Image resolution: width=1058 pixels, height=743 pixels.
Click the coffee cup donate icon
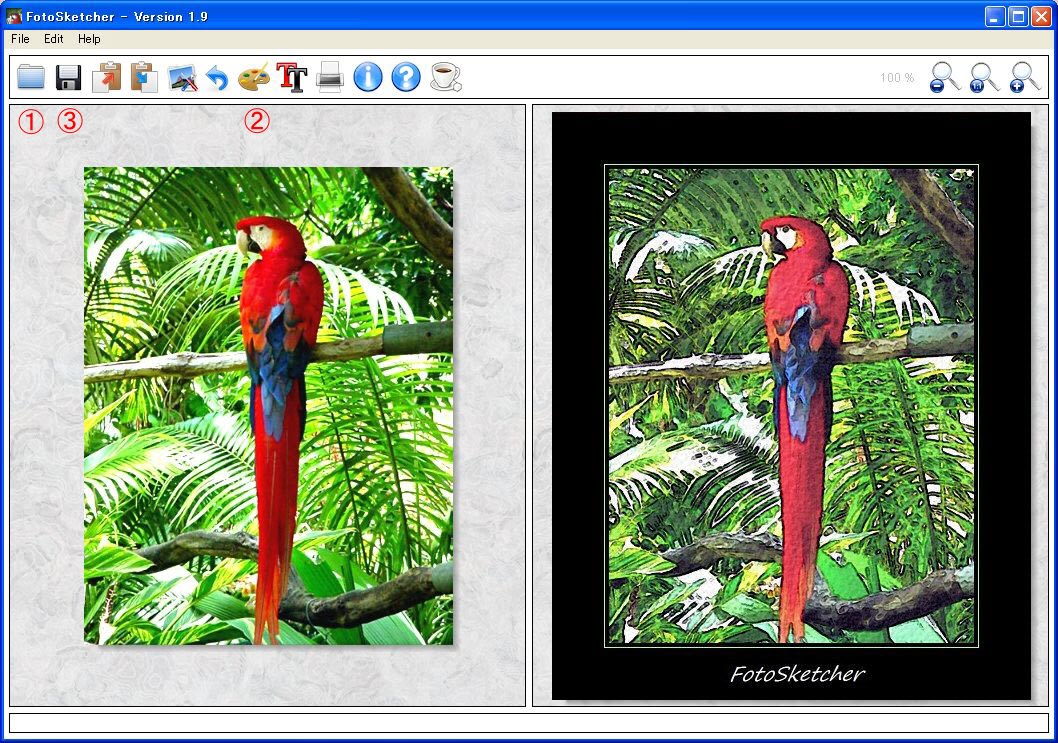(x=445, y=77)
